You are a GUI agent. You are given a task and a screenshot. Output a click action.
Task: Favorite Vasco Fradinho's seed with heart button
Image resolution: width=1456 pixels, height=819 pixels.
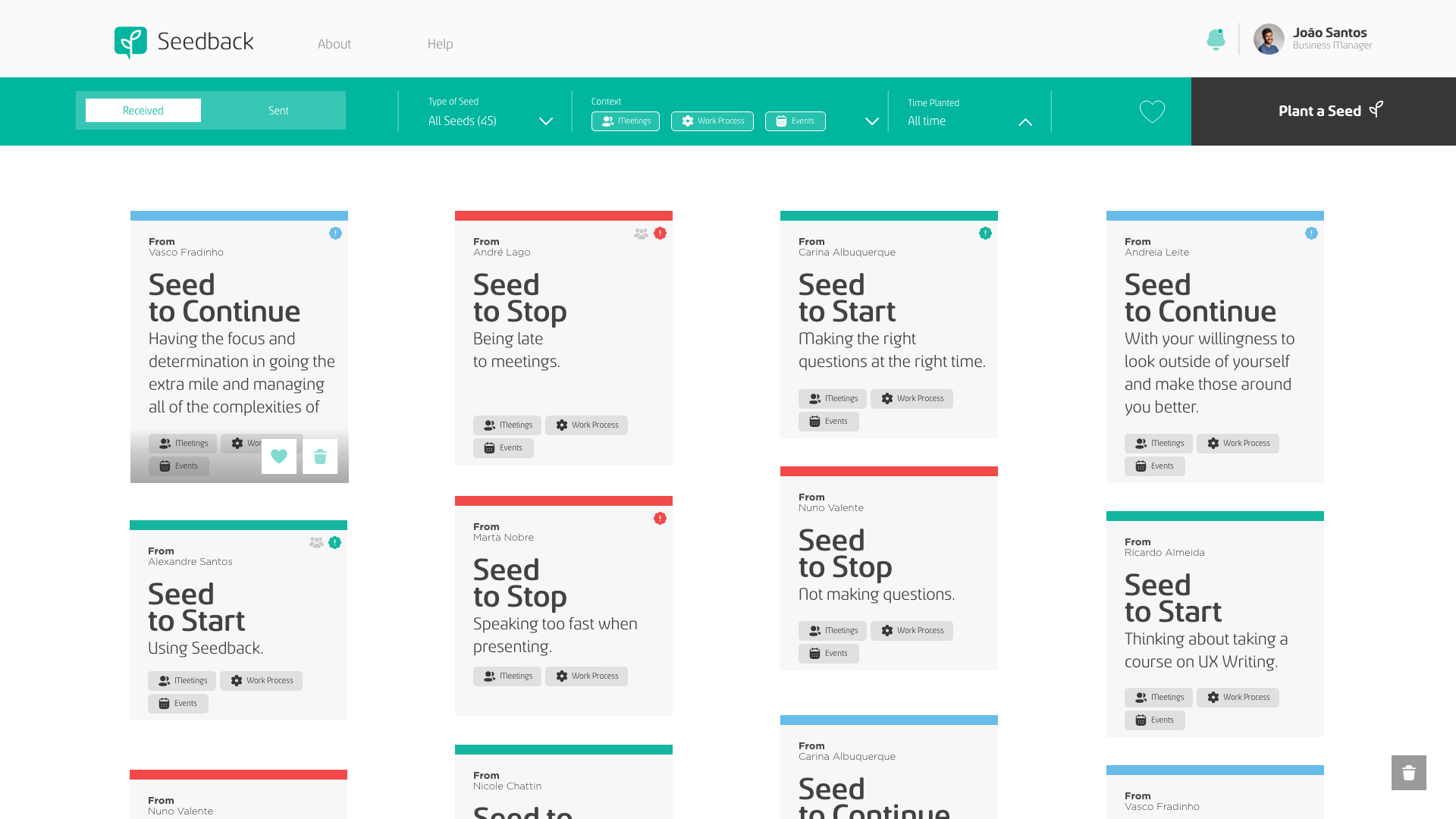tap(279, 457)
